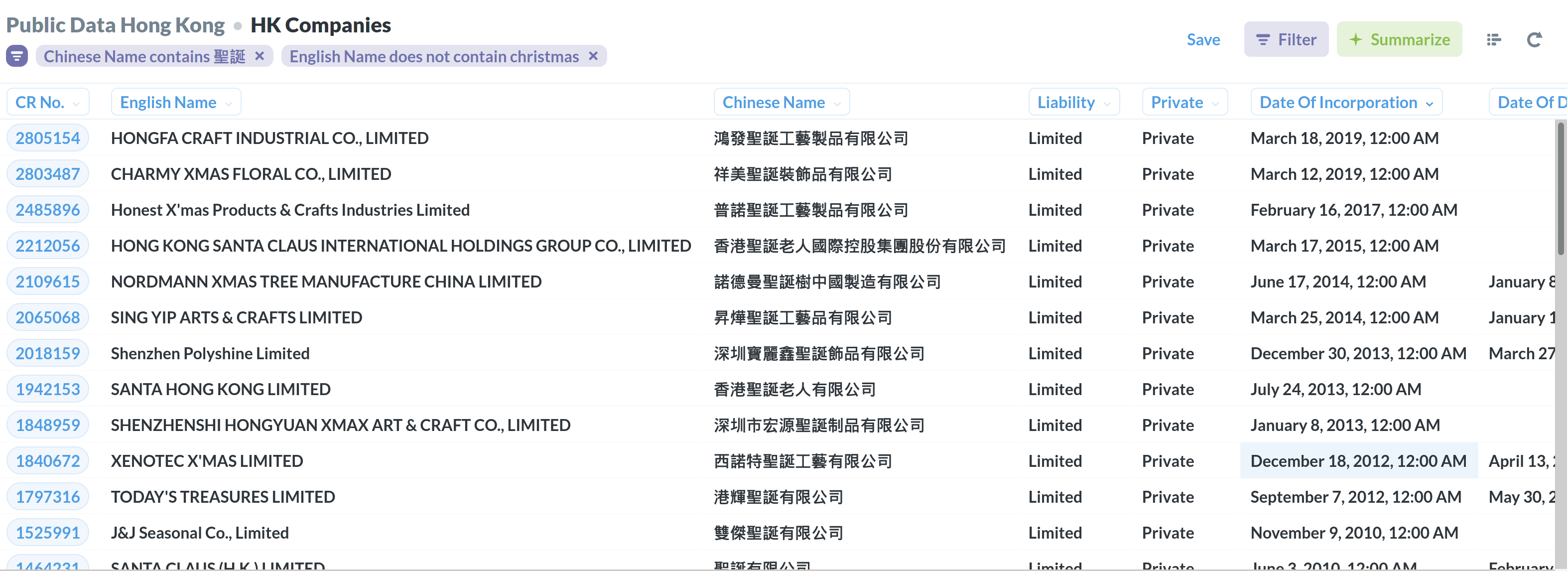The width and height of the screenshot is (1568, 571).
Task: Open the Chinese Name column dropdown
Action: (781, 102)
